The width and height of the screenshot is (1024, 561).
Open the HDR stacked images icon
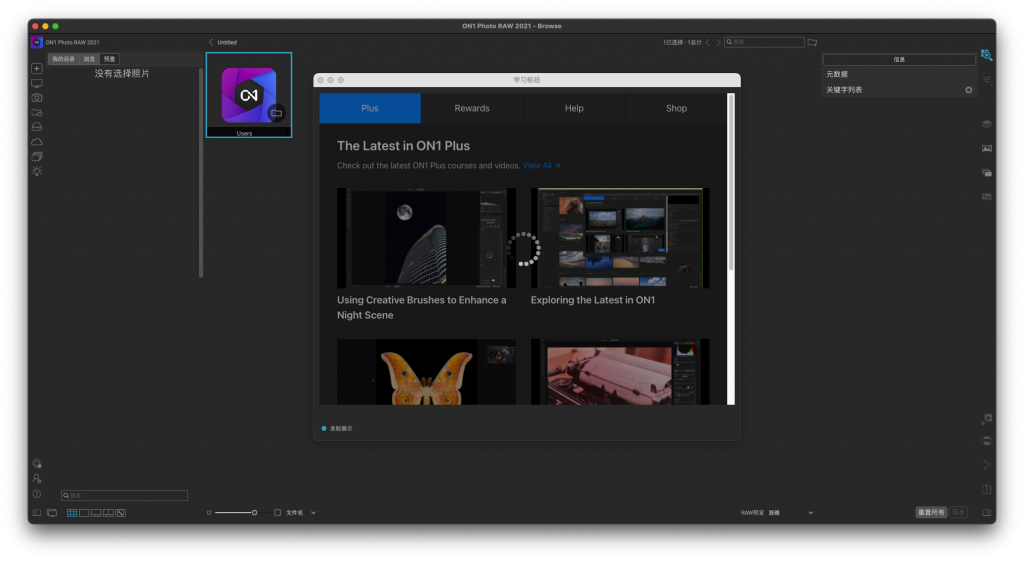click(x=986, y=173)
